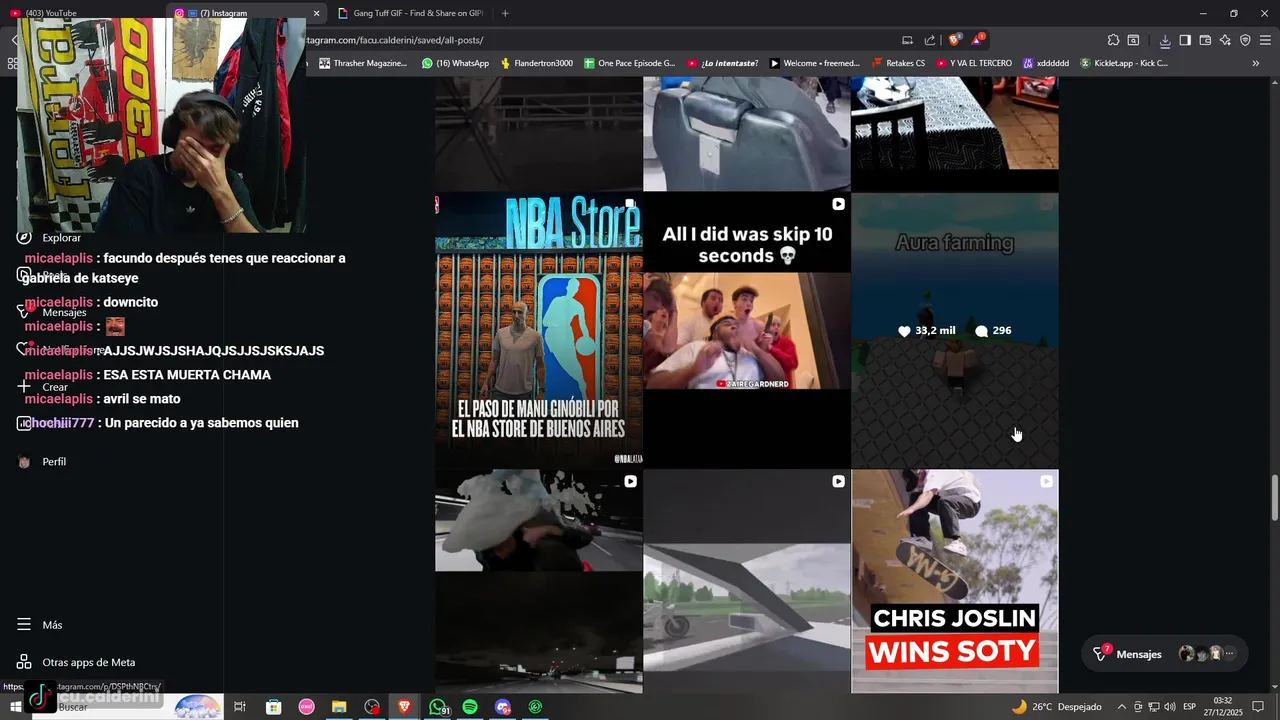Viewport: 1280px width, 720px height.
Task: Click the Windows Start button
Action: [x=15, y=707]
